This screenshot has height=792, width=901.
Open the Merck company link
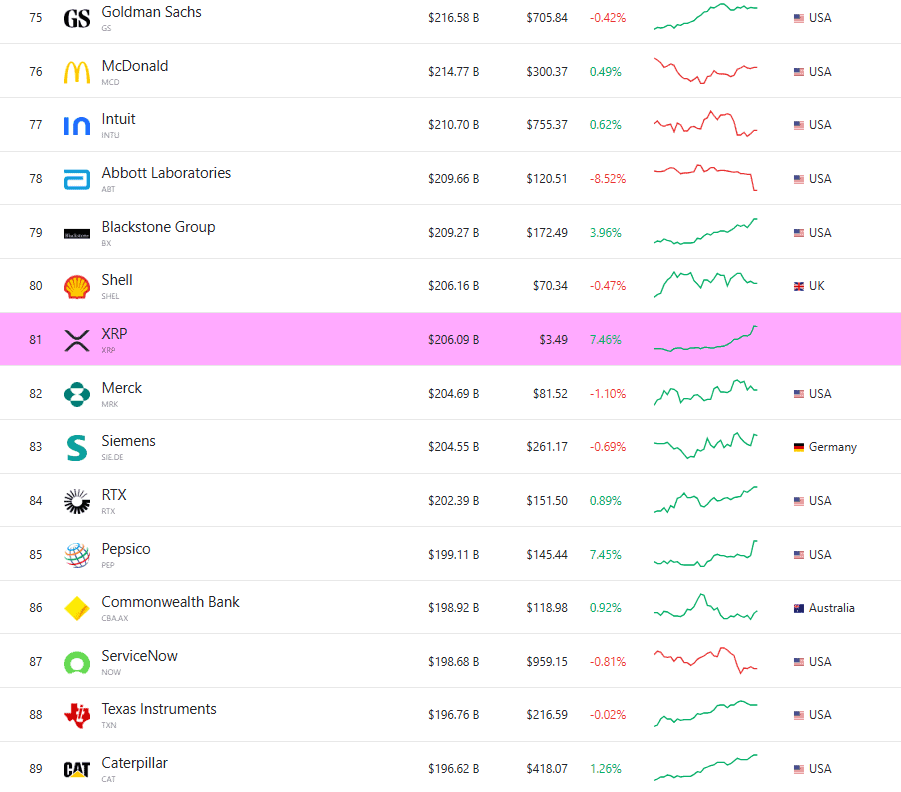tap(122, 388)
